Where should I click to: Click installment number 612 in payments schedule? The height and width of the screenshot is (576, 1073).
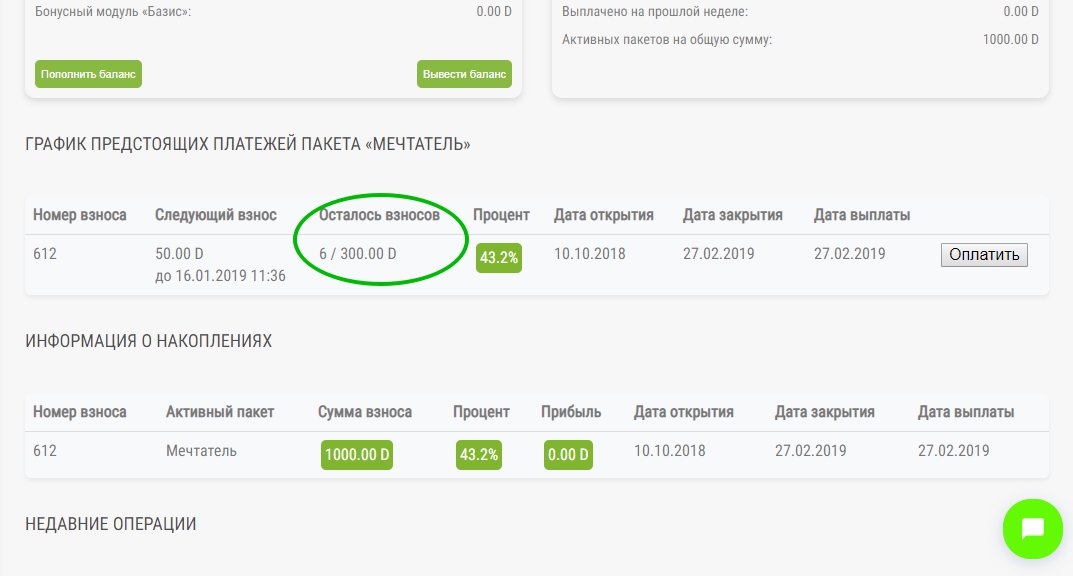(44, 254)
